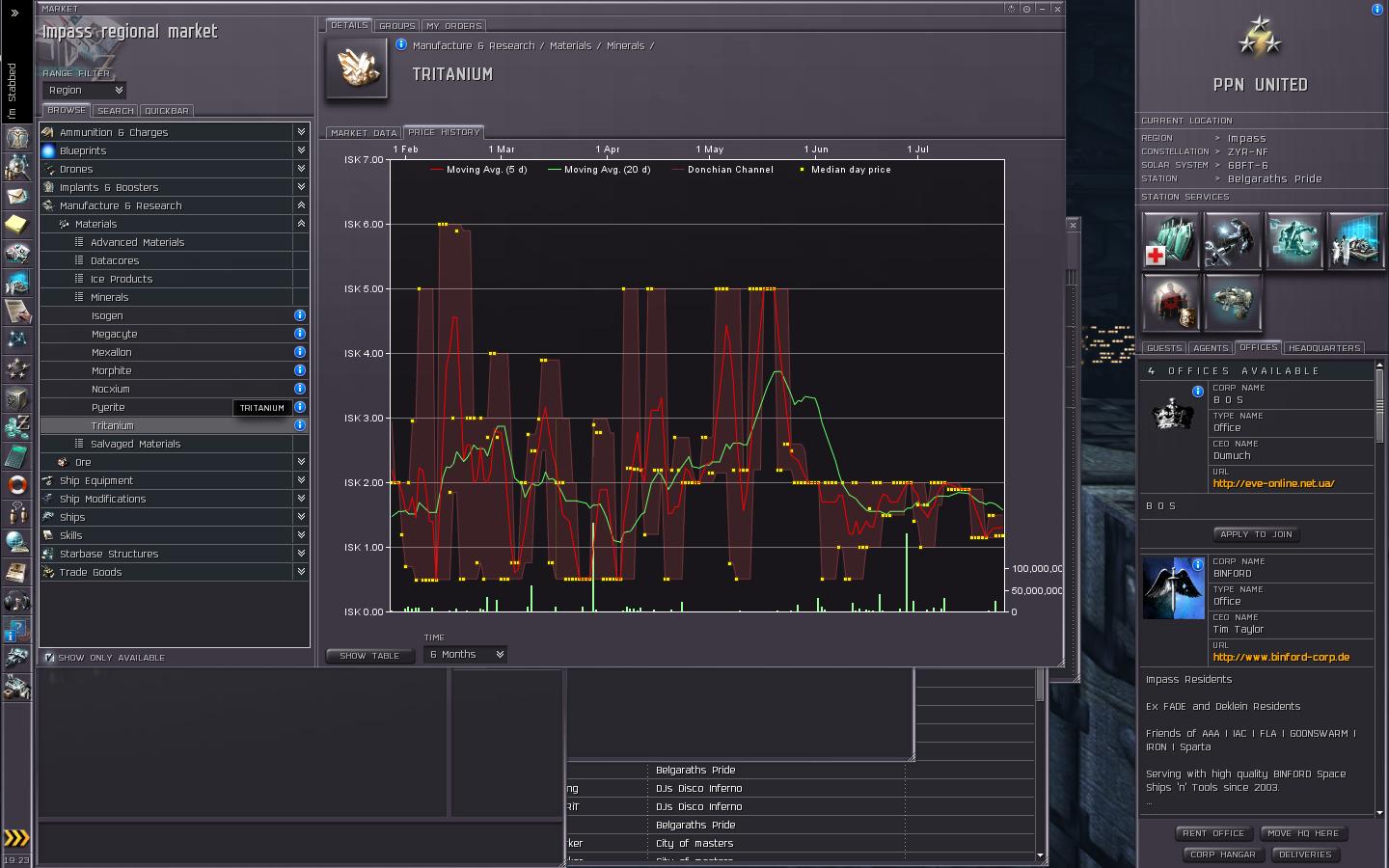This screenshot has width=1389, height=868.
Task: Show info for Megacyte
Action: [300, 334]
